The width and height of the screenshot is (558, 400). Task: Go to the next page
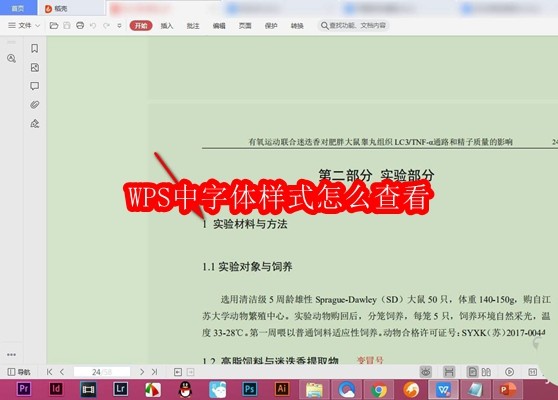(x=142, y=372)
